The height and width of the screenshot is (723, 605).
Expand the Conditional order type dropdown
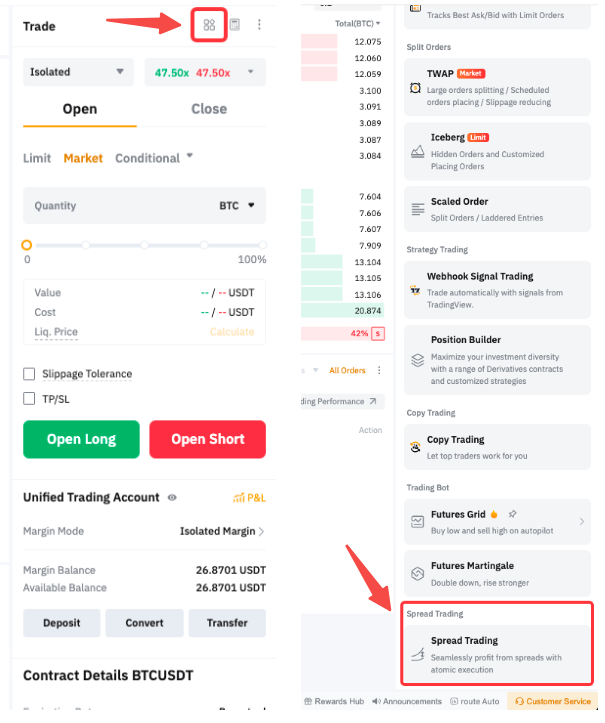click(154, 158)
